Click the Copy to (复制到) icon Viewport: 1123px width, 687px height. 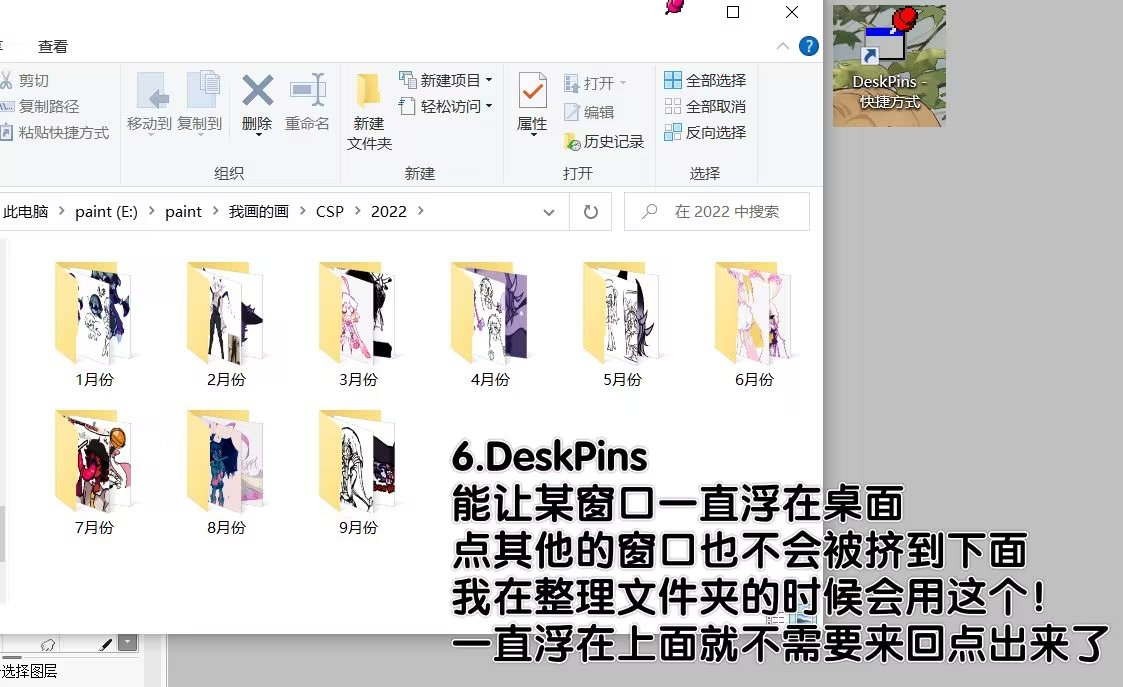click(202, 90)
